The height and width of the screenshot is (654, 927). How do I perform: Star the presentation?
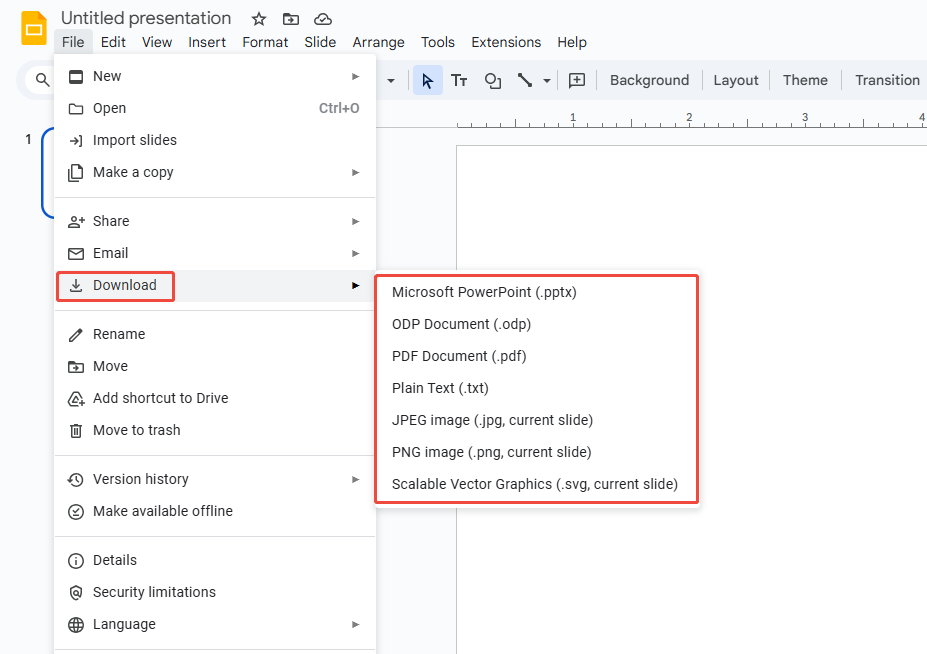[x=258, y=18]
